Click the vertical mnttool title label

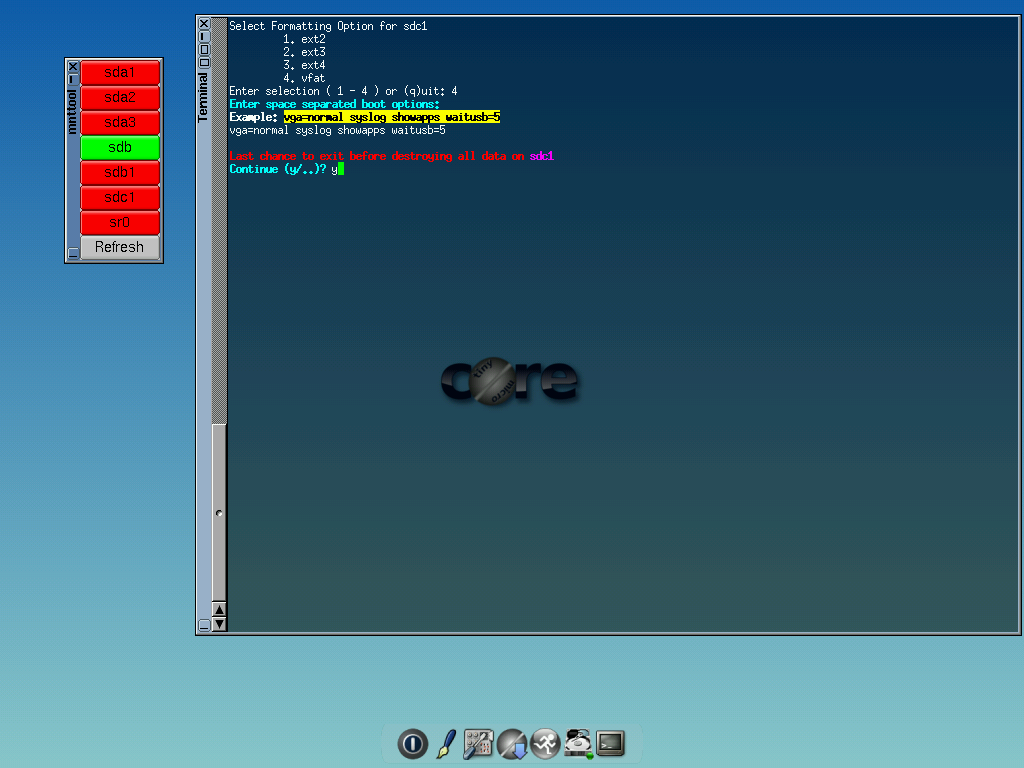72,112
